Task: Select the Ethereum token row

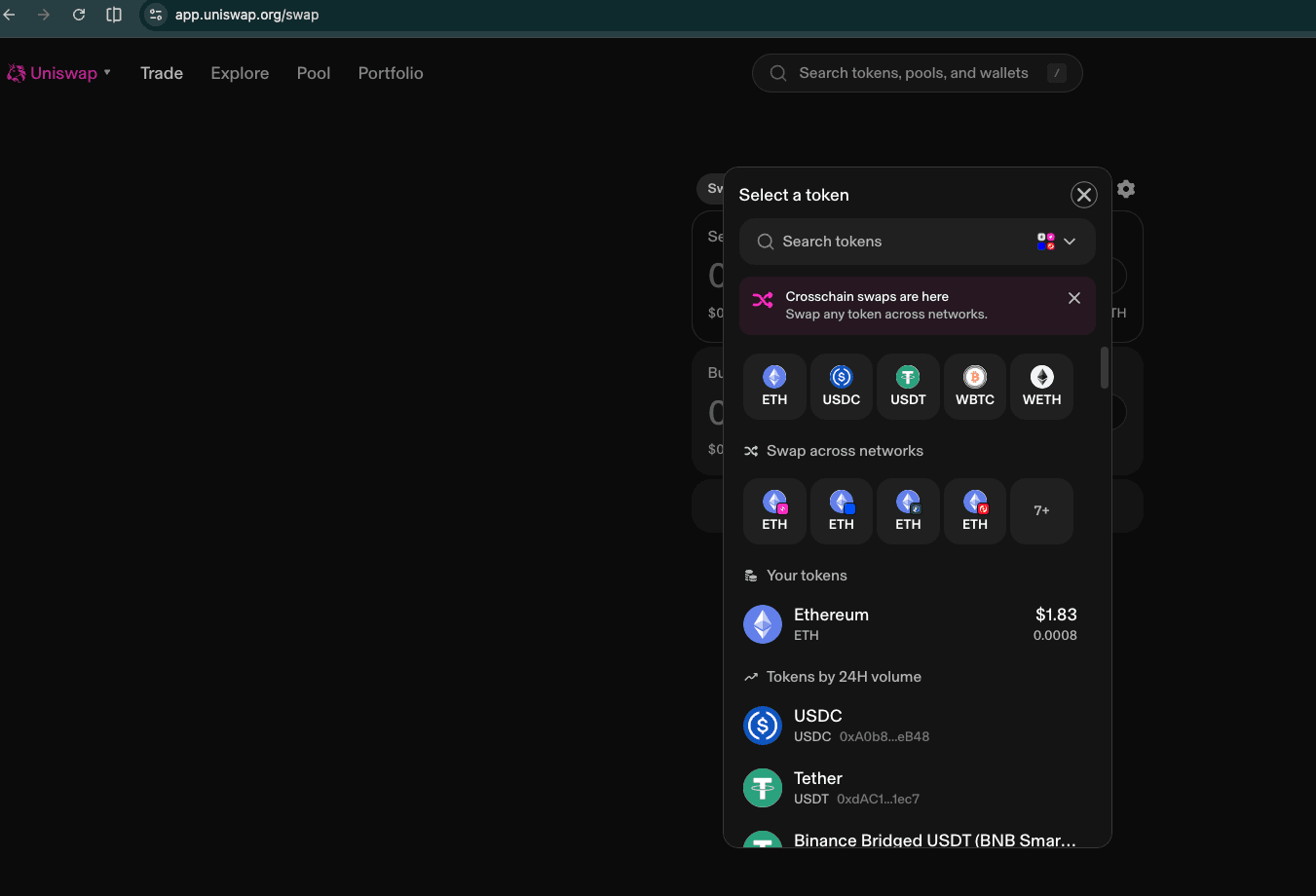Action: tap(911, 624)
